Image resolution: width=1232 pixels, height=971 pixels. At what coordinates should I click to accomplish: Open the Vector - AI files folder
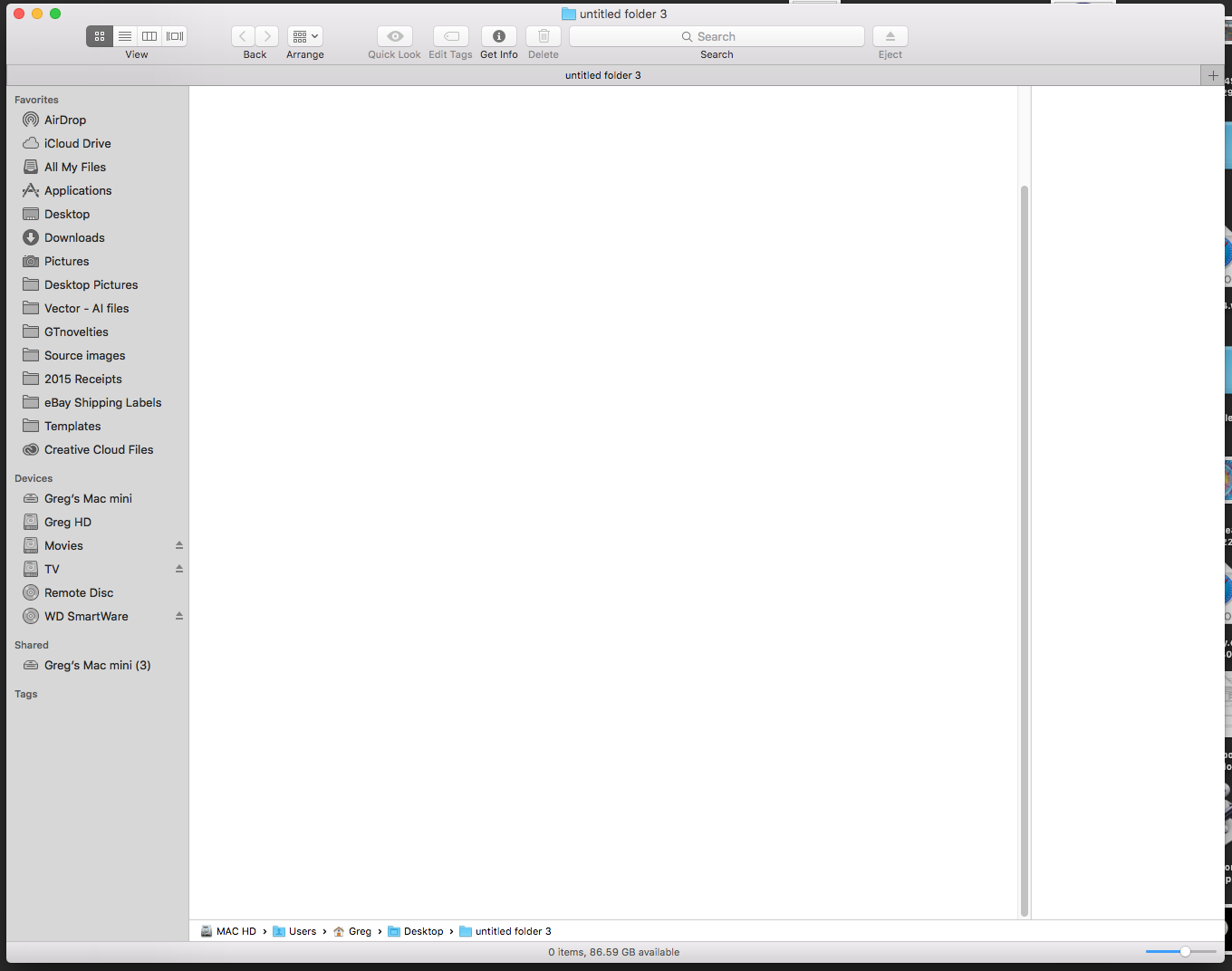click(87, 308)
